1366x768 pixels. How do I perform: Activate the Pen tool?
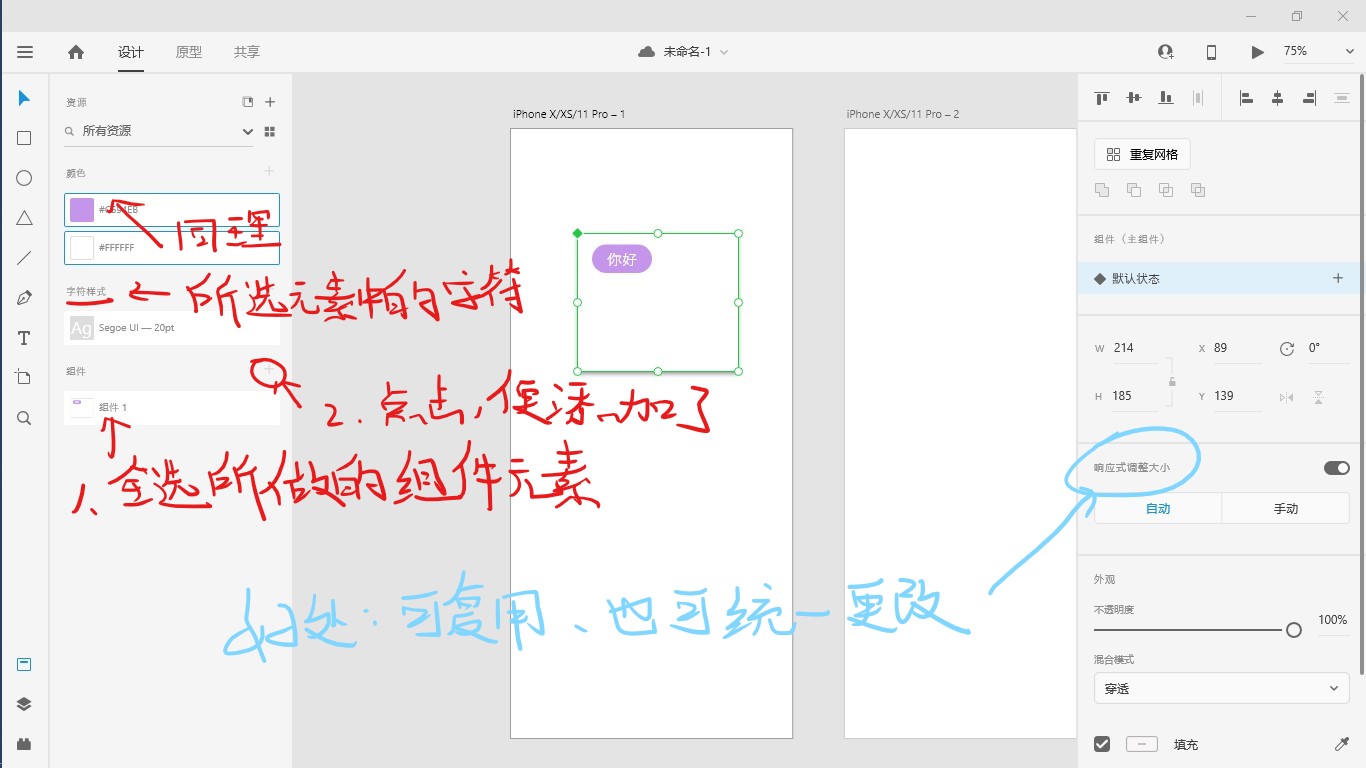coord(24,298)
